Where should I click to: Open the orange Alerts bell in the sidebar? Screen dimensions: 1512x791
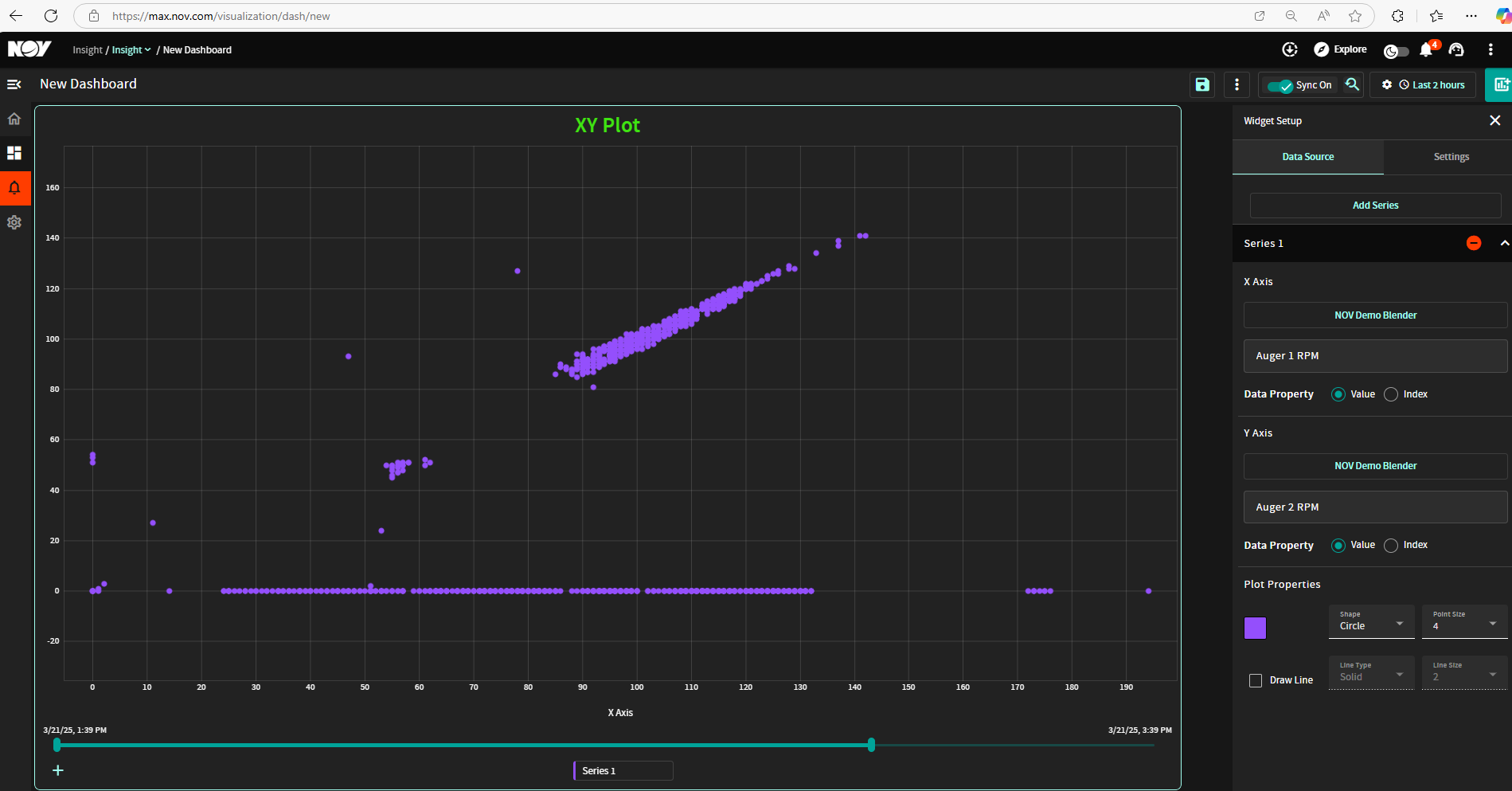click(x=14, y=188)
